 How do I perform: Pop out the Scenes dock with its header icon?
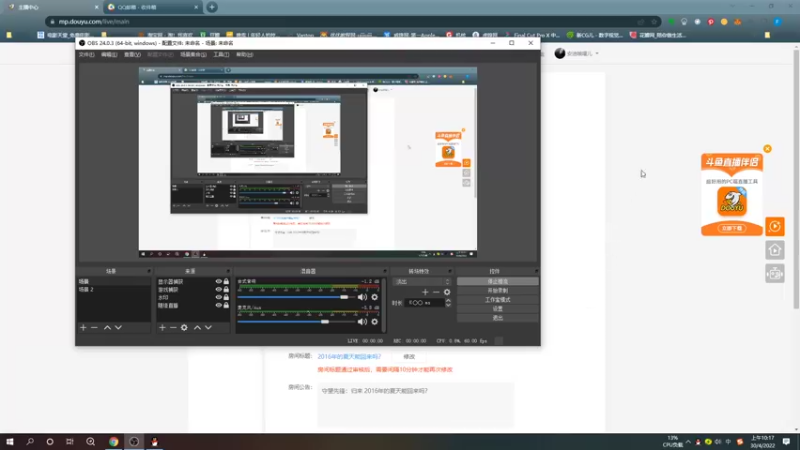(x=149, y=271)
